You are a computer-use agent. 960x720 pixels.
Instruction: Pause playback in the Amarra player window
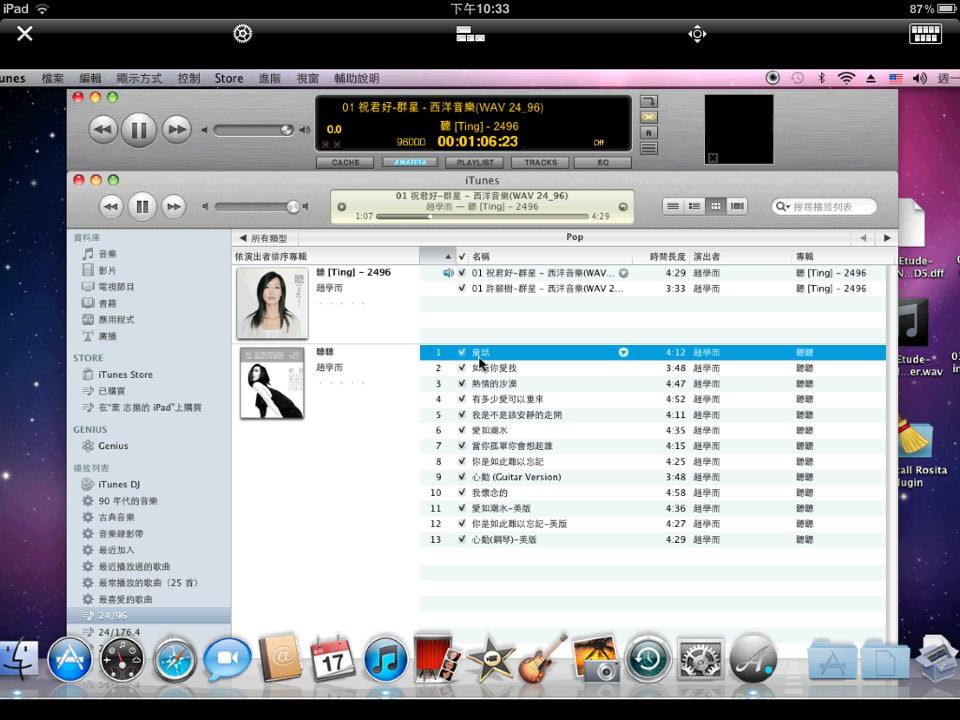point(139,130)
